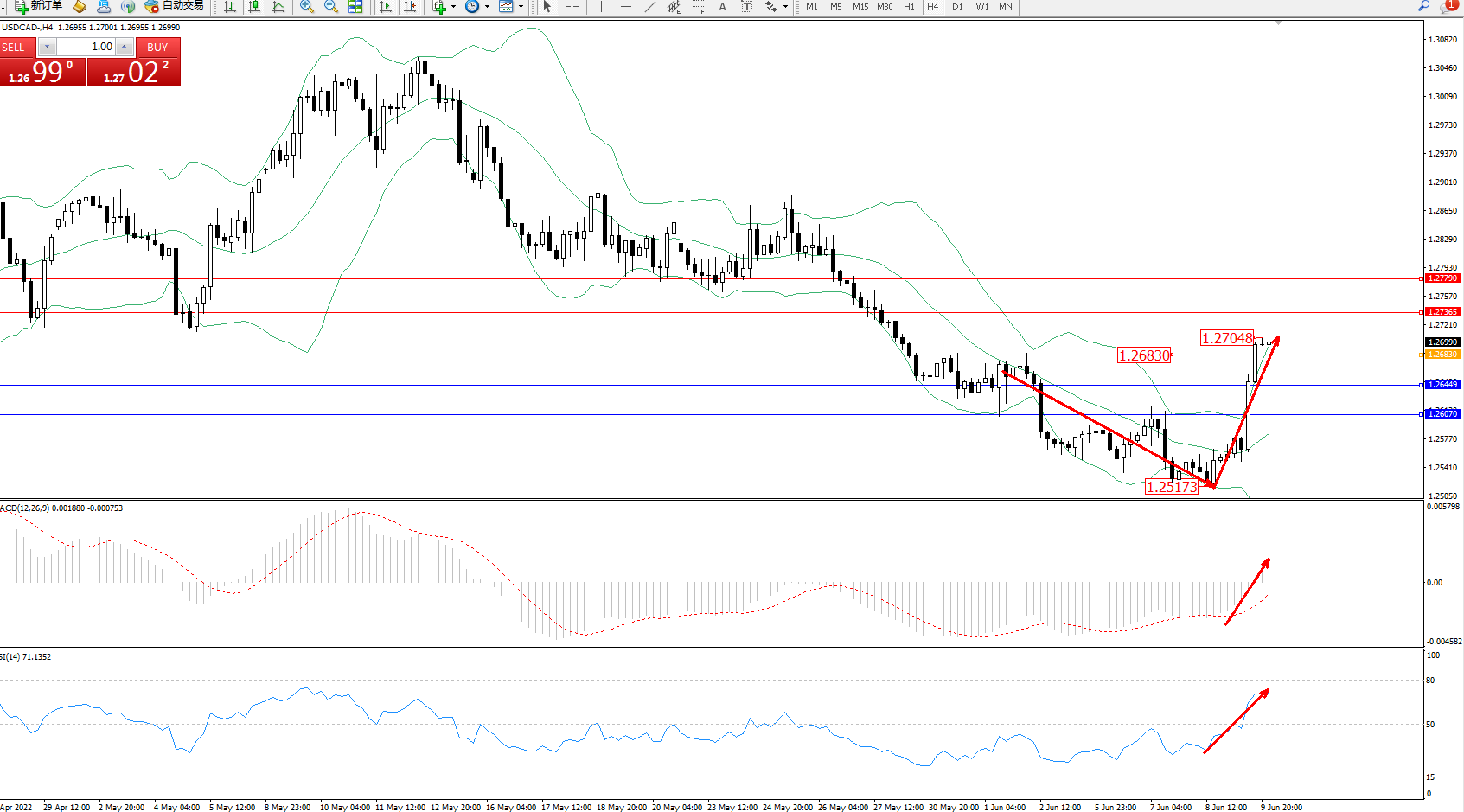Select the horizontal line drawing tool
This screenshot has width=1464, height=812.
(626, 7)
